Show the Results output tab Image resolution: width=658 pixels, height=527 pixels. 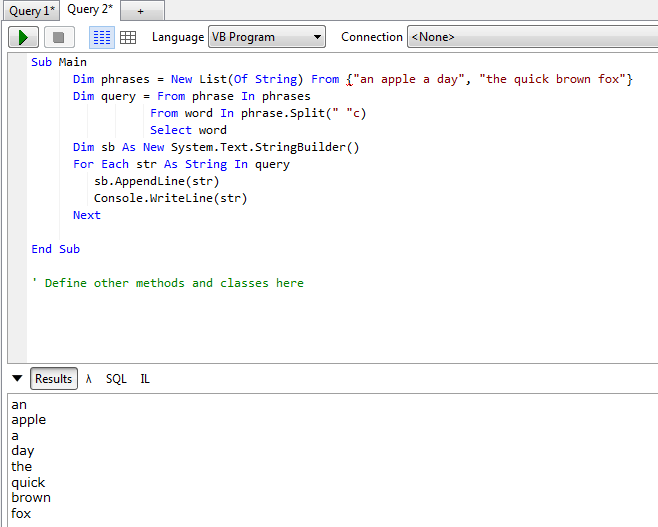pos(54,379)
